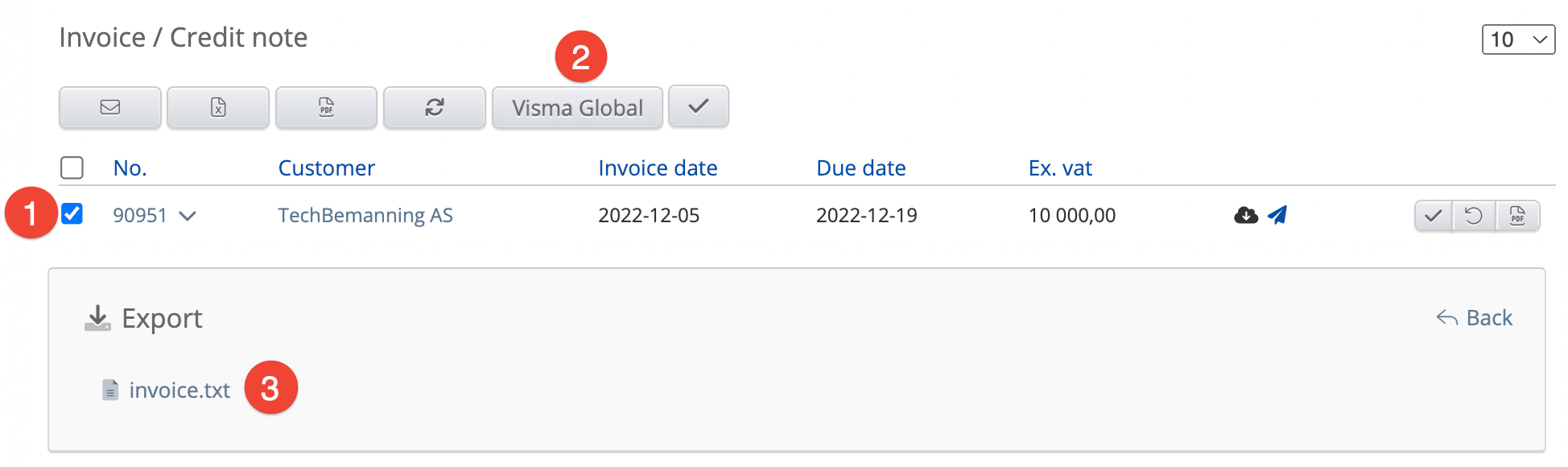Click the refresh arrows toolbar button

(435, 107)
